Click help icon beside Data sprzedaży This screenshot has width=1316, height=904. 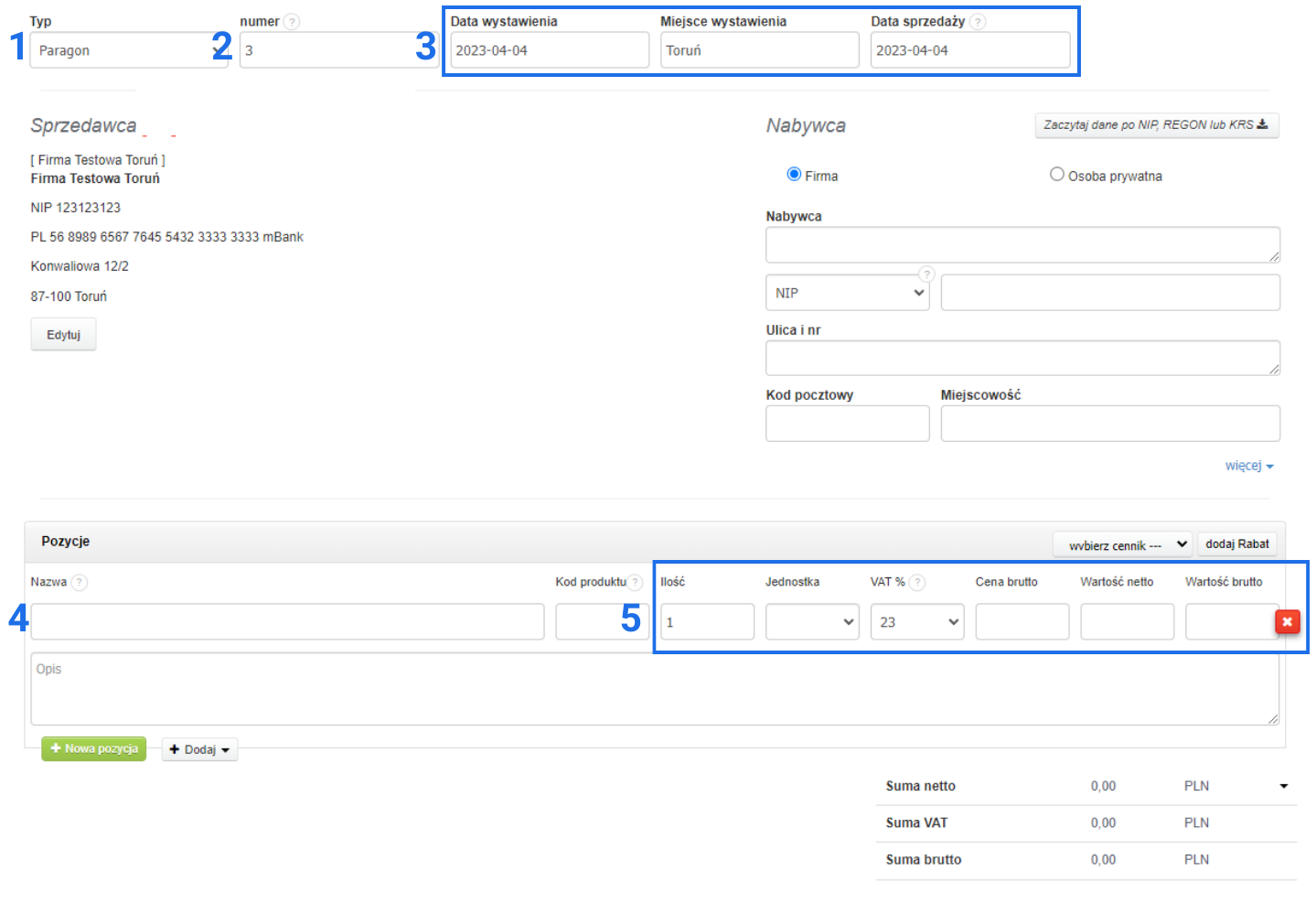tap(978, 22)
